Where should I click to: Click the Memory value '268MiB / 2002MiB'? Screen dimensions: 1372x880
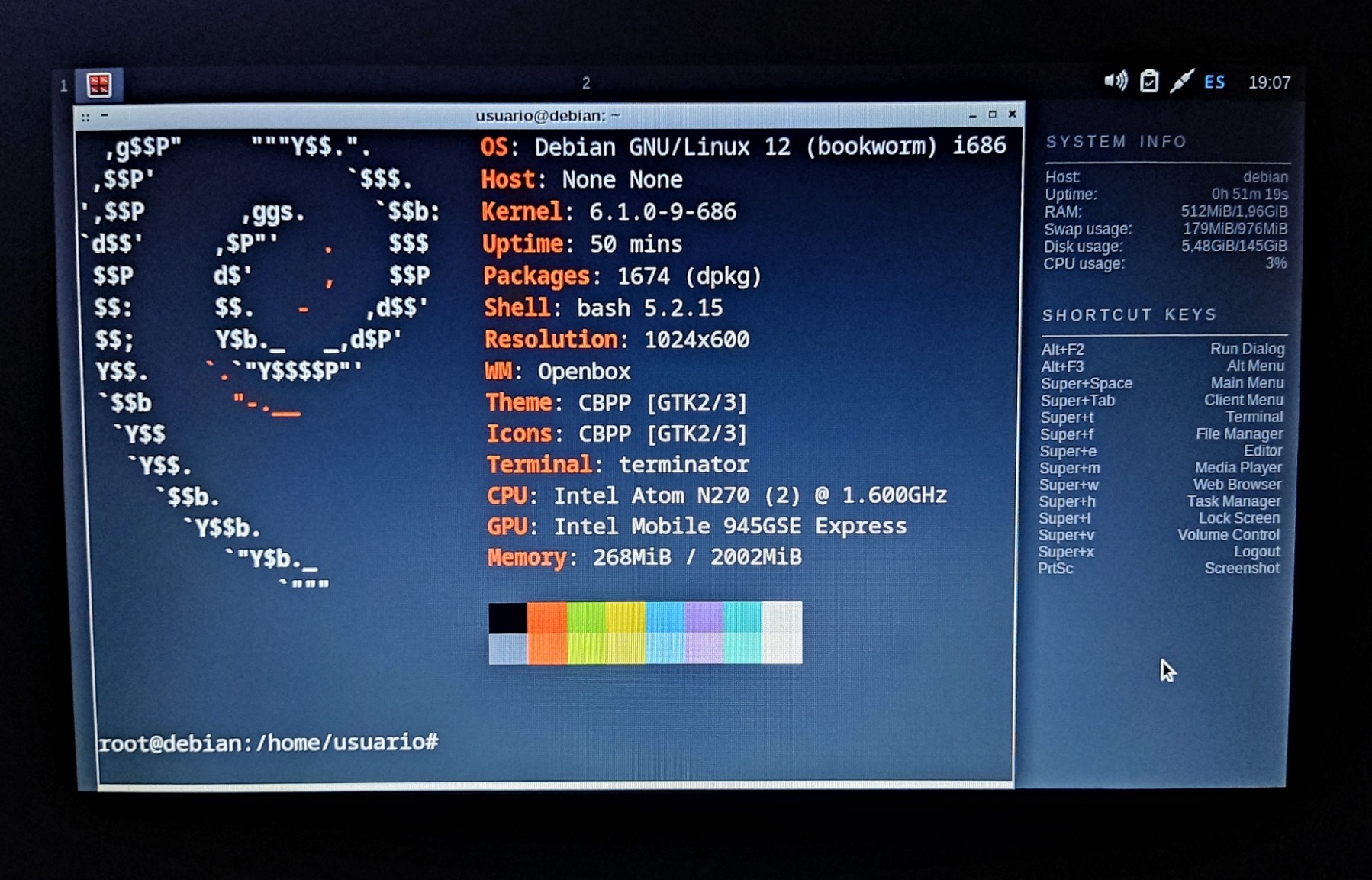(697, 557)
